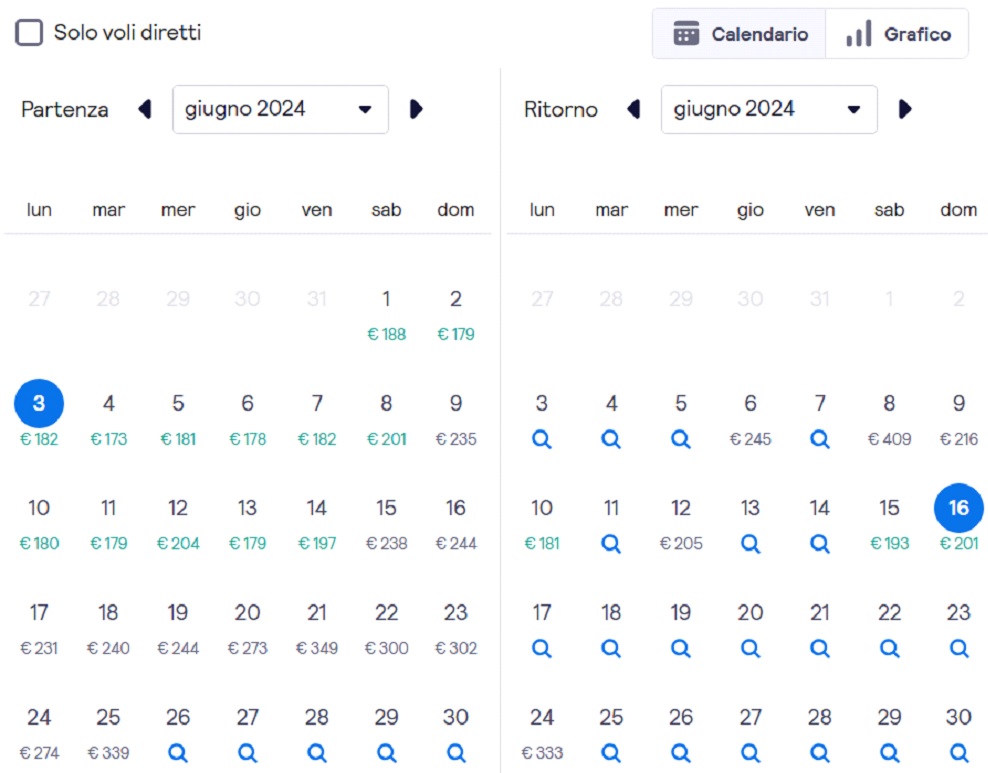Search price for return on 21 June
988x773 pixels.
pos(820,648)
